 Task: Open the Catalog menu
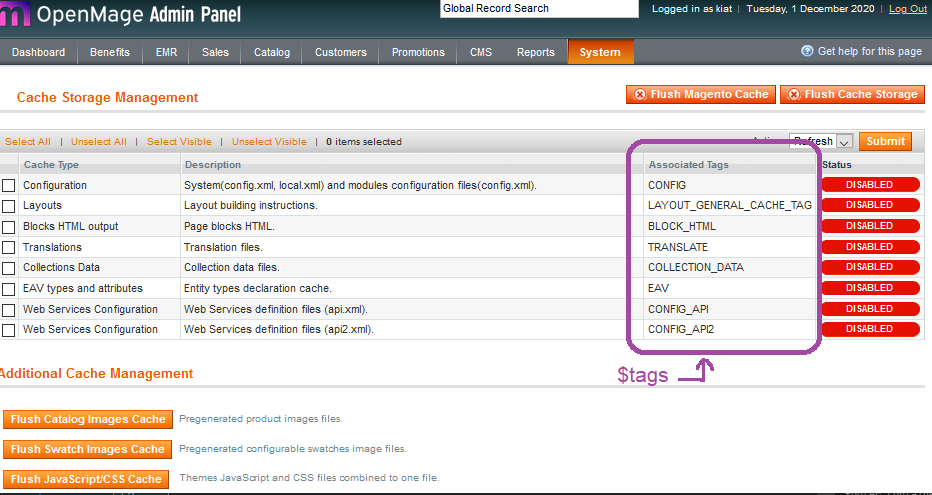pyautogui.click(x=271, y=52)
